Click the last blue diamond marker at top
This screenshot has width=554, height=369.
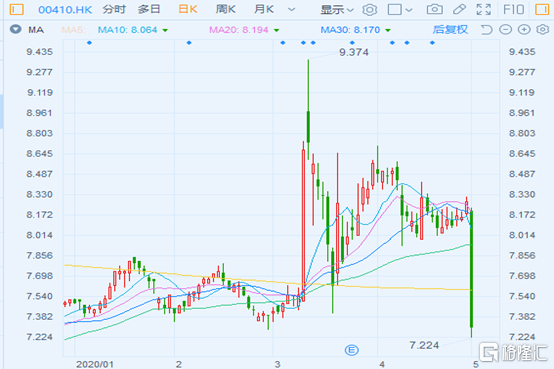pyautogui.click(x=432, y=43)
